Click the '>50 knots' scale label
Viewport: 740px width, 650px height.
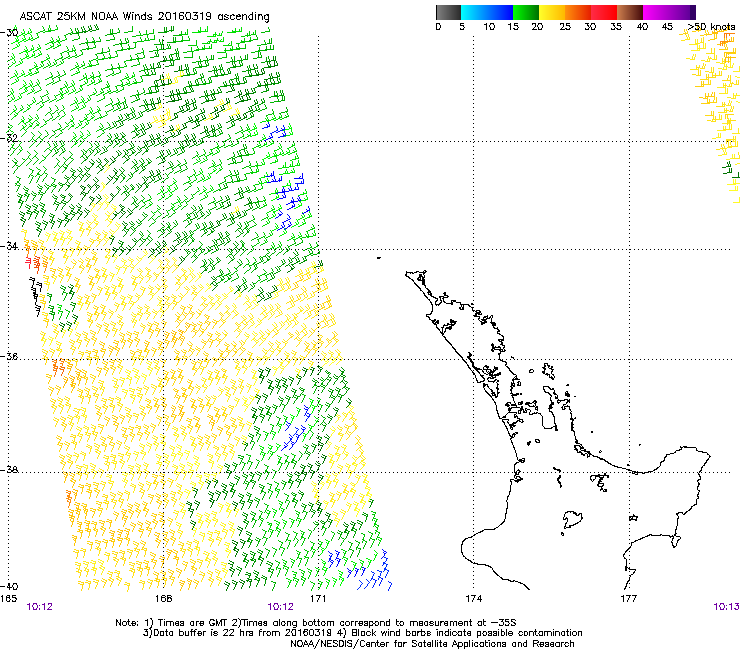click(711, 27)
